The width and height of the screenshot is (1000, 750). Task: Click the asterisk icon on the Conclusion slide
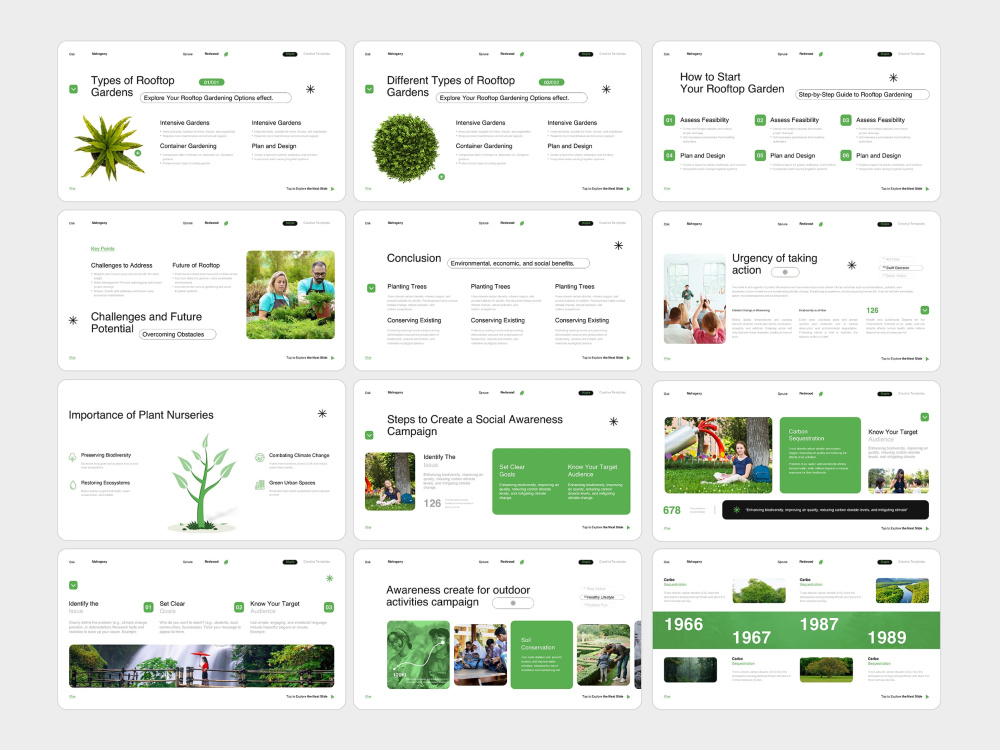click(618, 246)
